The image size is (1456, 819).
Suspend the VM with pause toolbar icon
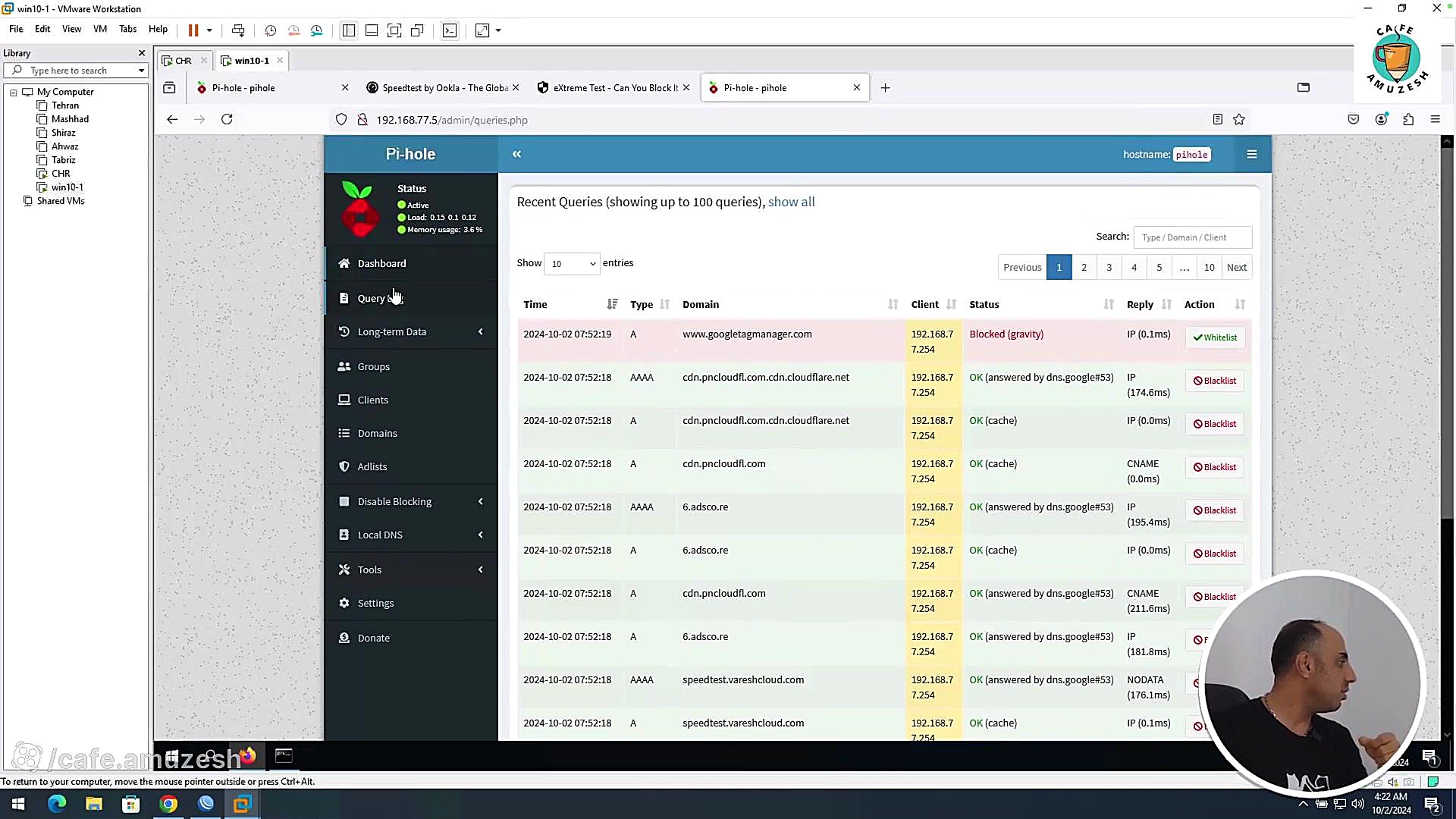(193, 30)
